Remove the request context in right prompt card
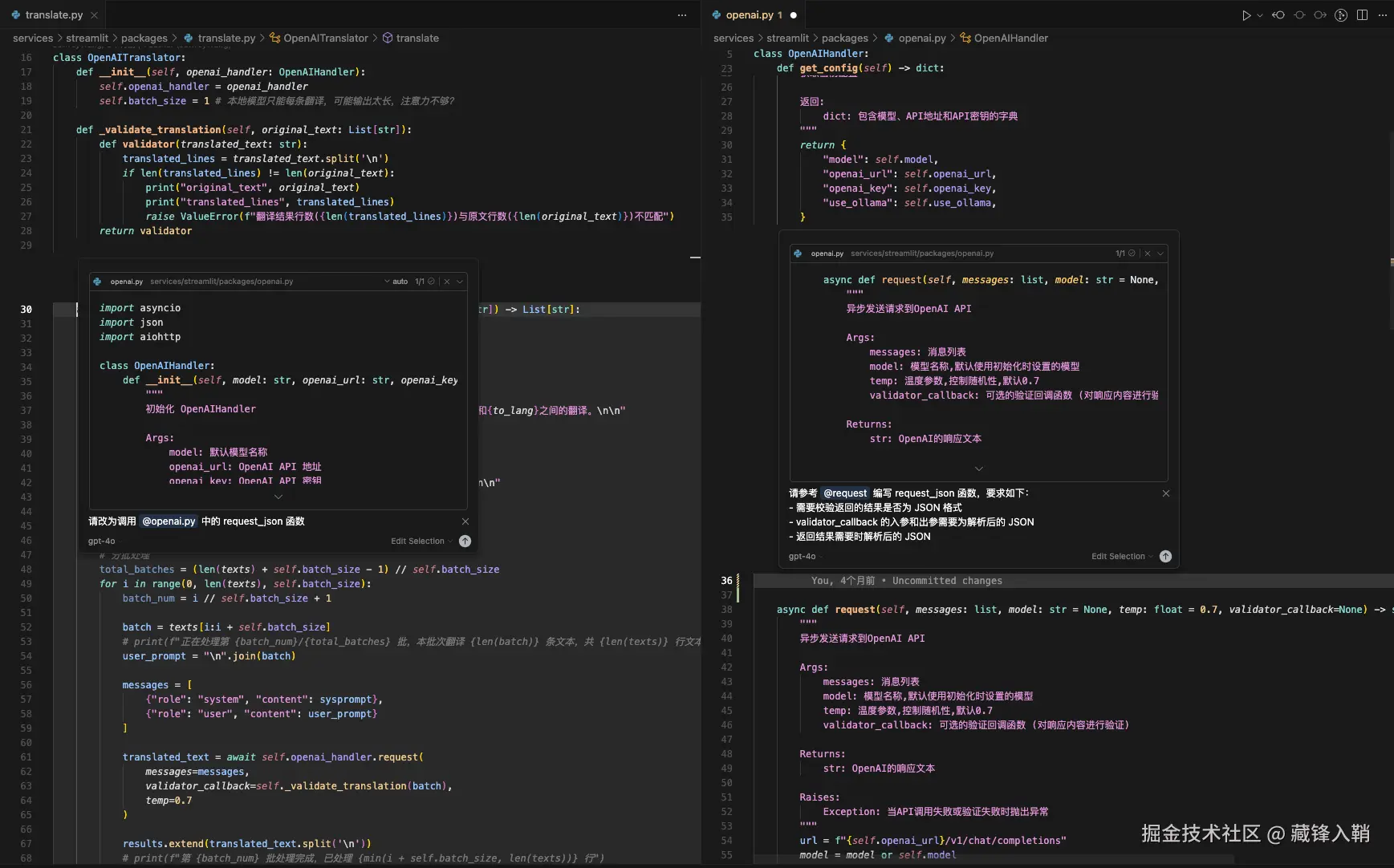The height and width of the screenshot is (868, 1394). [1148, 254]
